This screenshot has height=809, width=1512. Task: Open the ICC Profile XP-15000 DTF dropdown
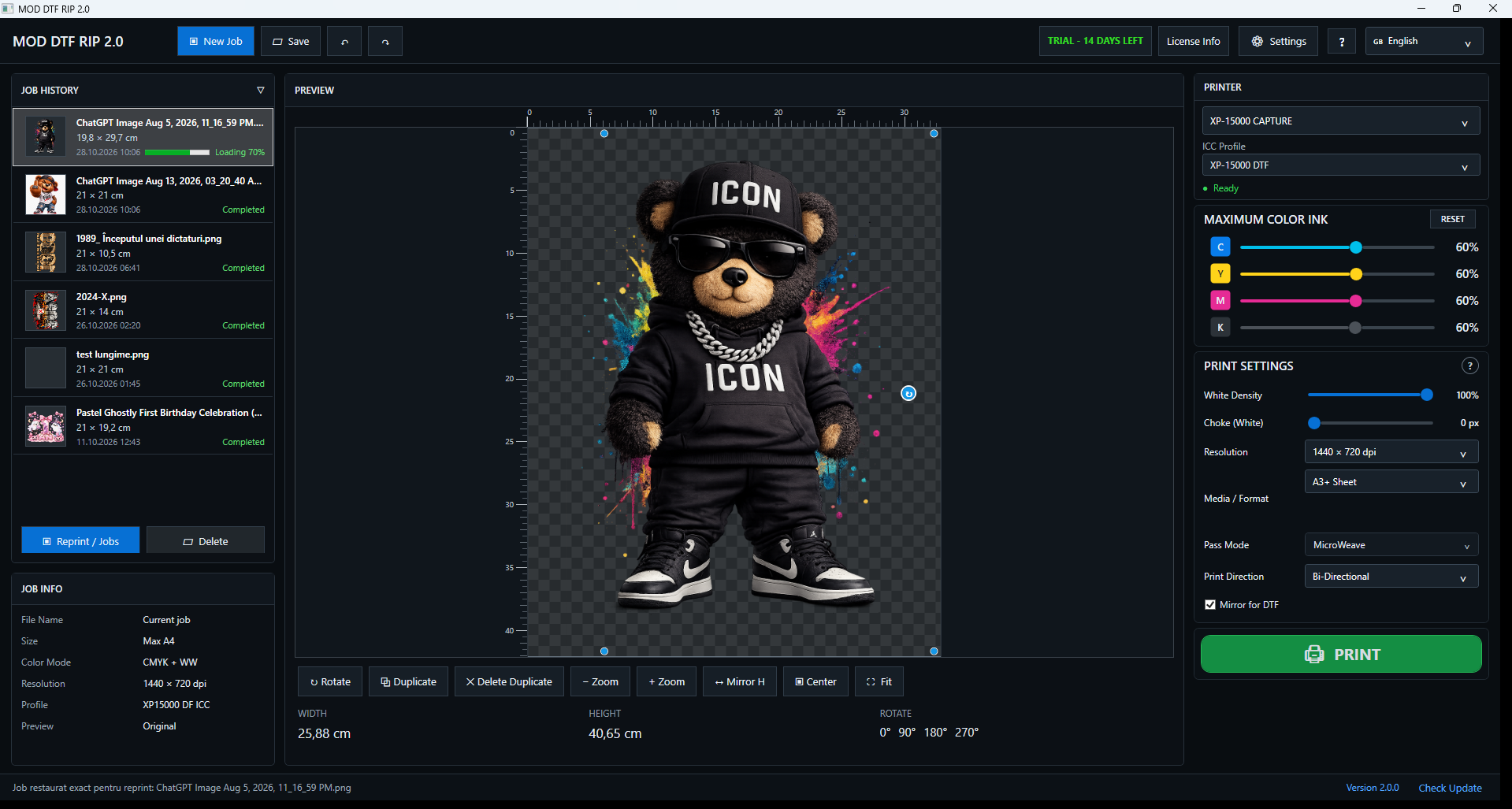(1340, 165)
